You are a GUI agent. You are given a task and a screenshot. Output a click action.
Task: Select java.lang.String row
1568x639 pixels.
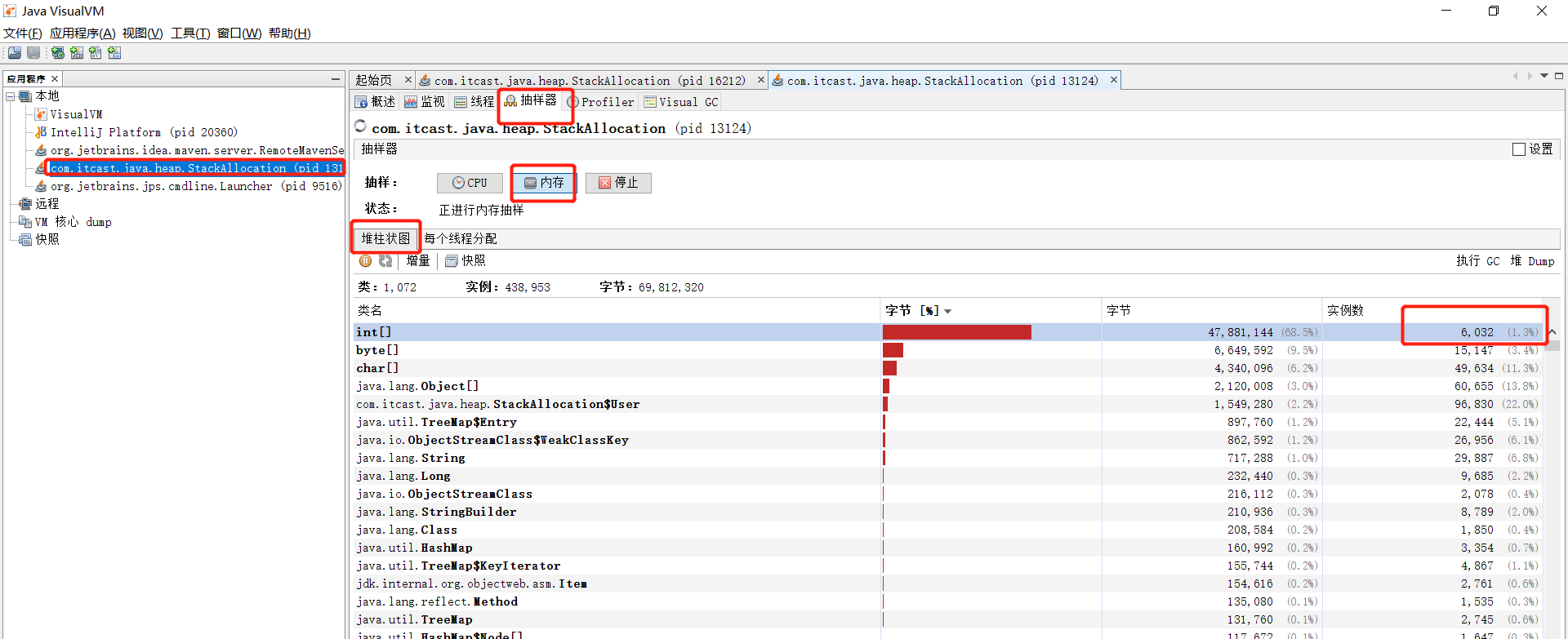pos(947,458)
